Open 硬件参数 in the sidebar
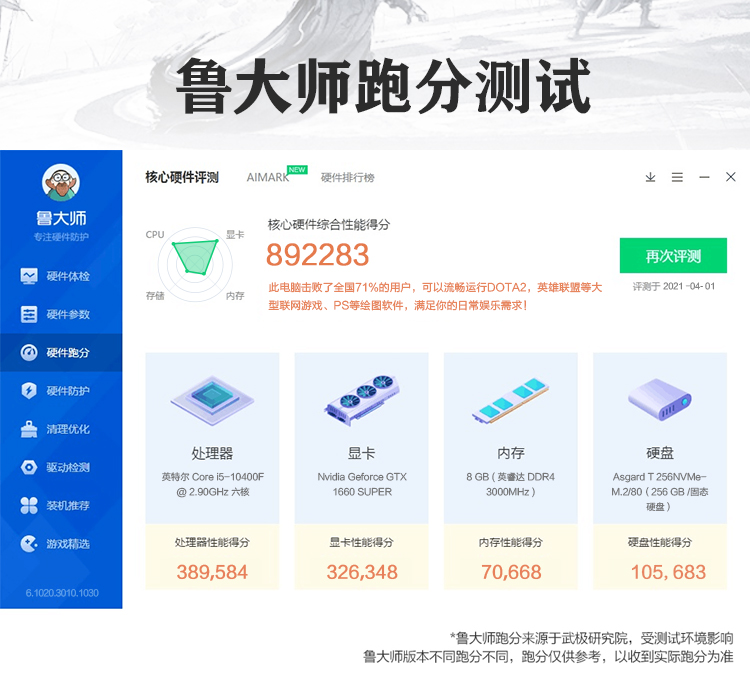This screenshot has height=687, width=750. 61,314
